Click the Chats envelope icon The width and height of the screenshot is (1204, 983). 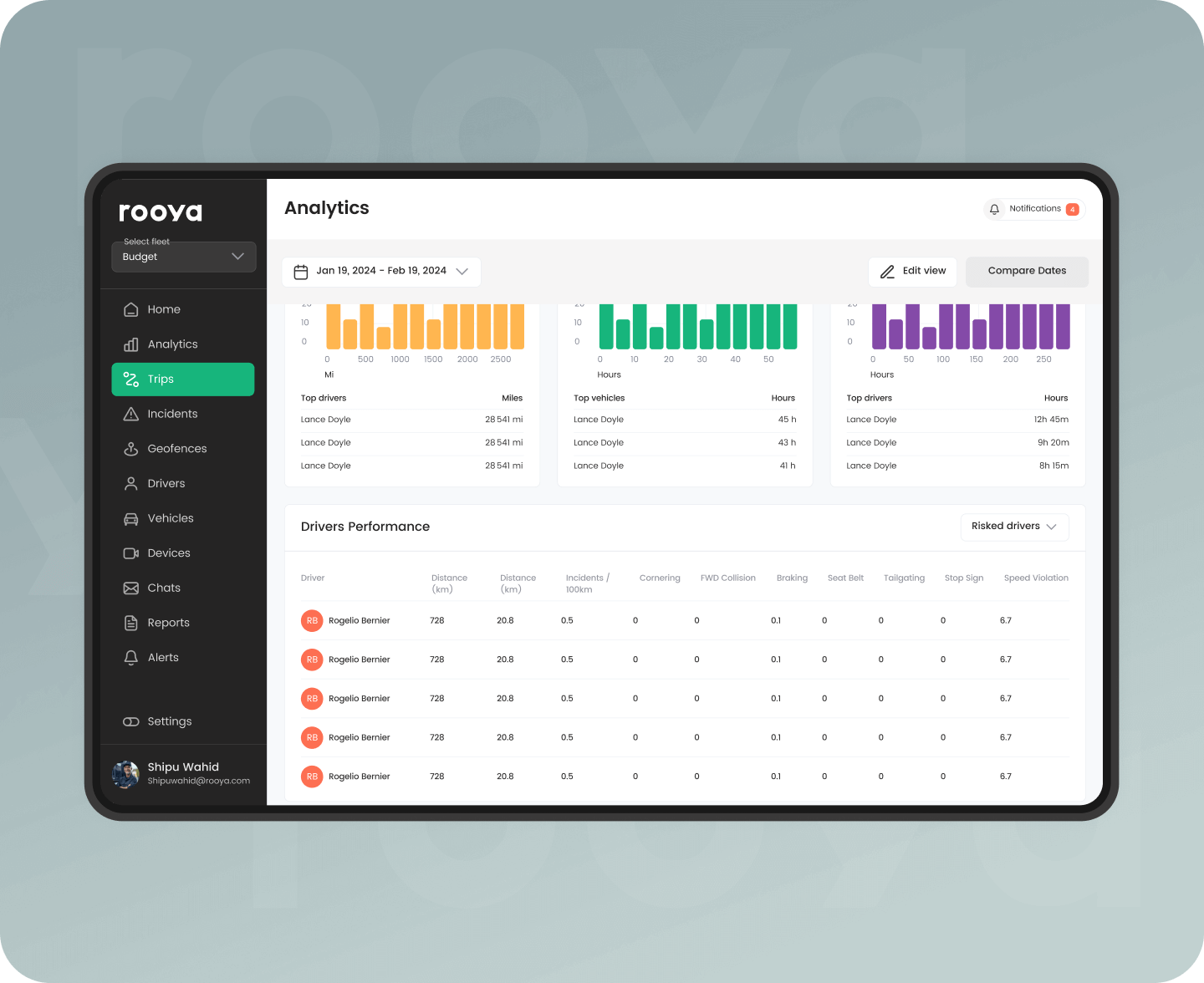click(x=131, y=588)
